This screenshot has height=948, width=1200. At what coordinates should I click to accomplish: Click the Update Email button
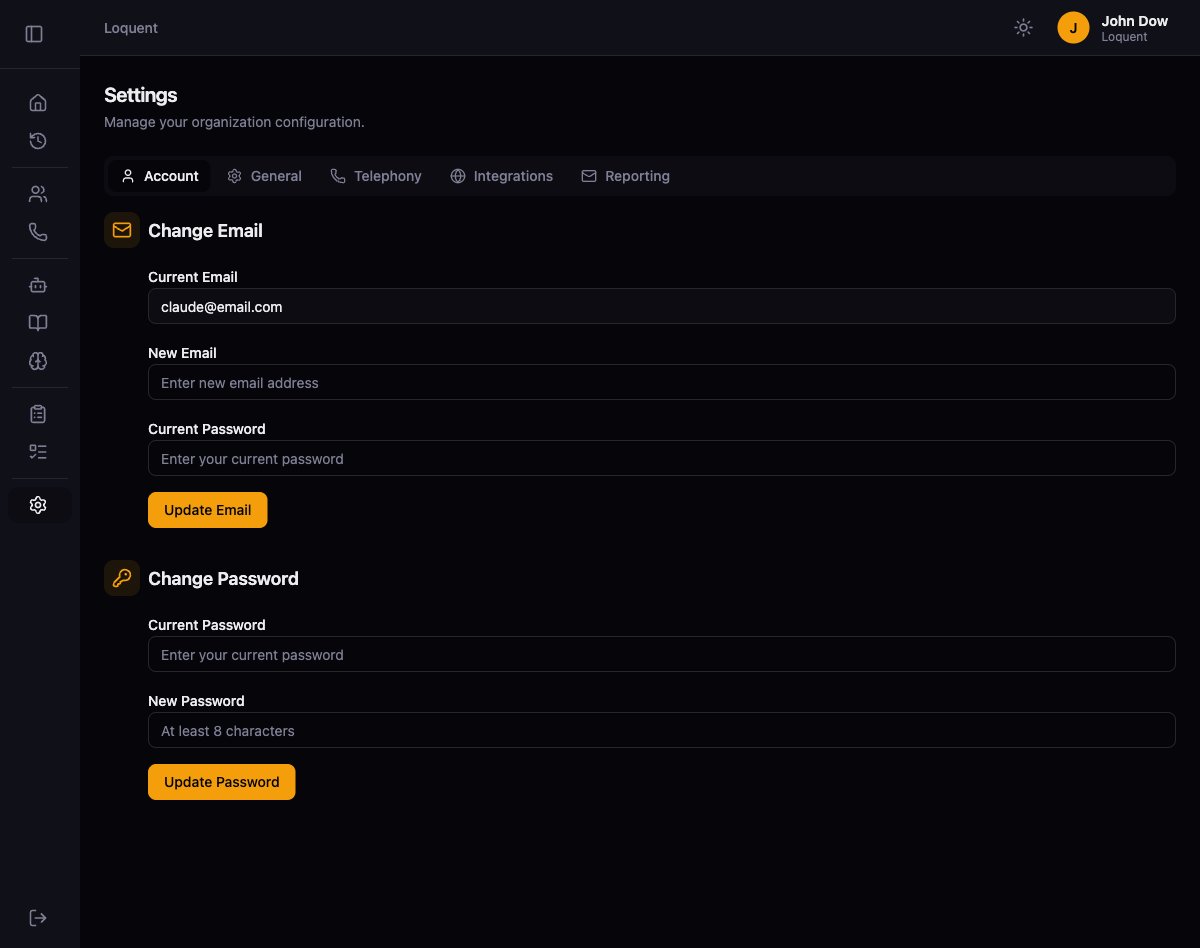click(207, 510)
